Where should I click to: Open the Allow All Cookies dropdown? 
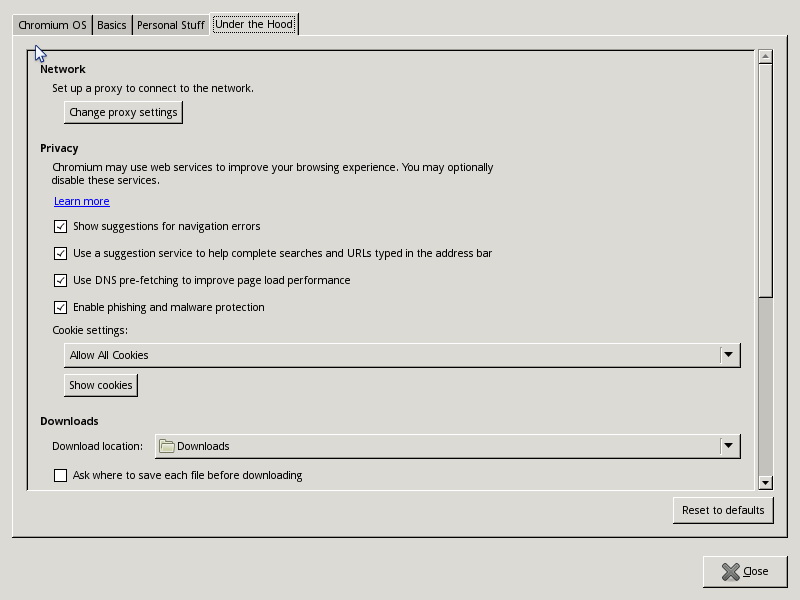pos(729,355)
